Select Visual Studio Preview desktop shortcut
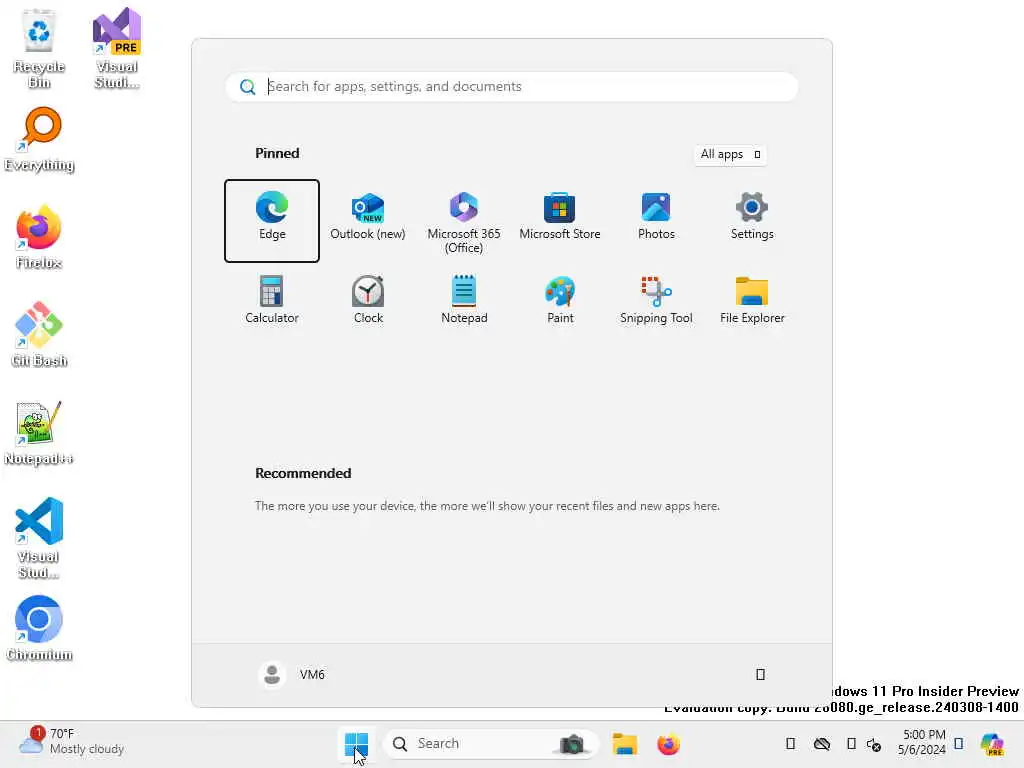This screenshot has height=768, width=1024. pos(117,49)
